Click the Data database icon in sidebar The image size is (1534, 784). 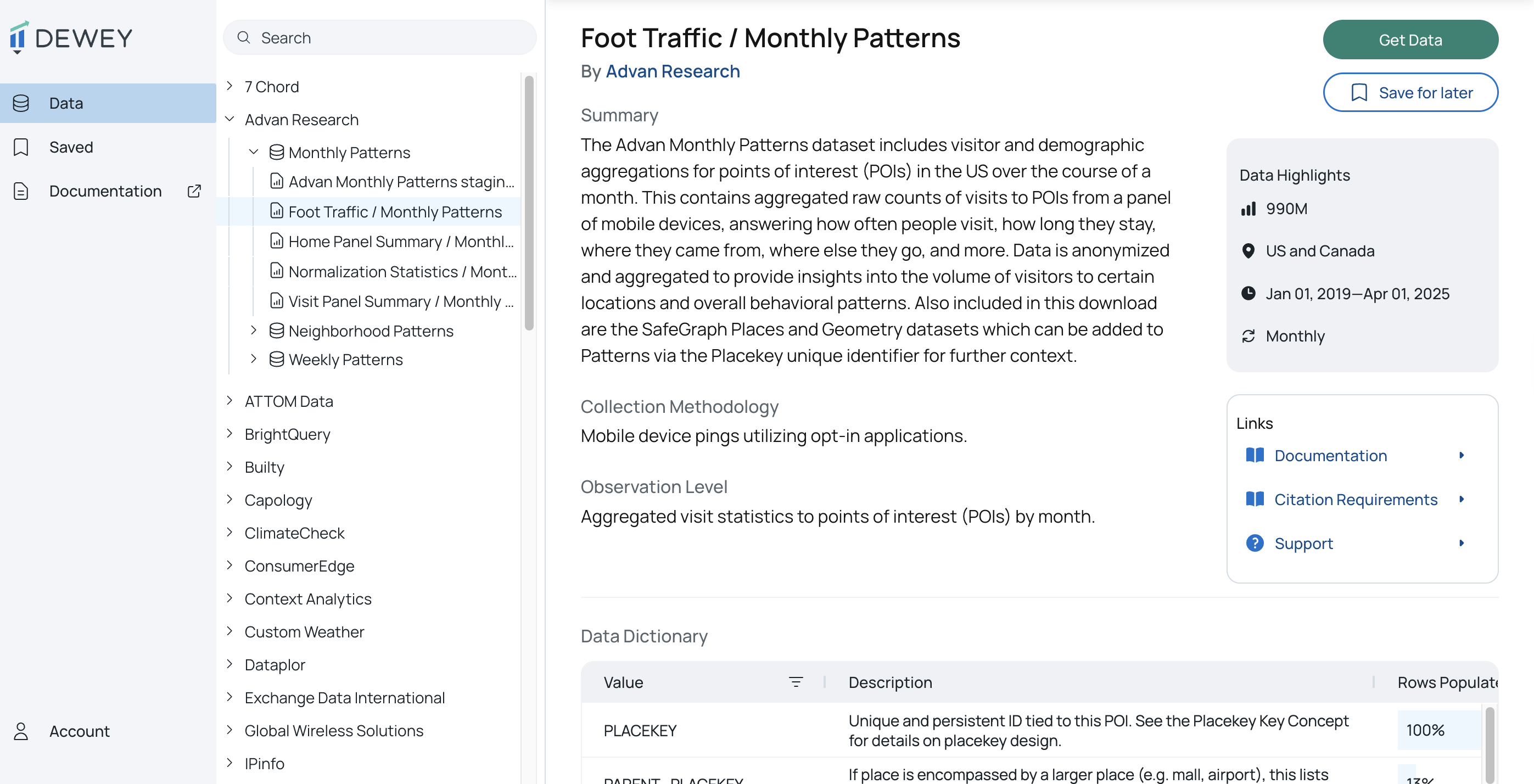tap(21, 103)
